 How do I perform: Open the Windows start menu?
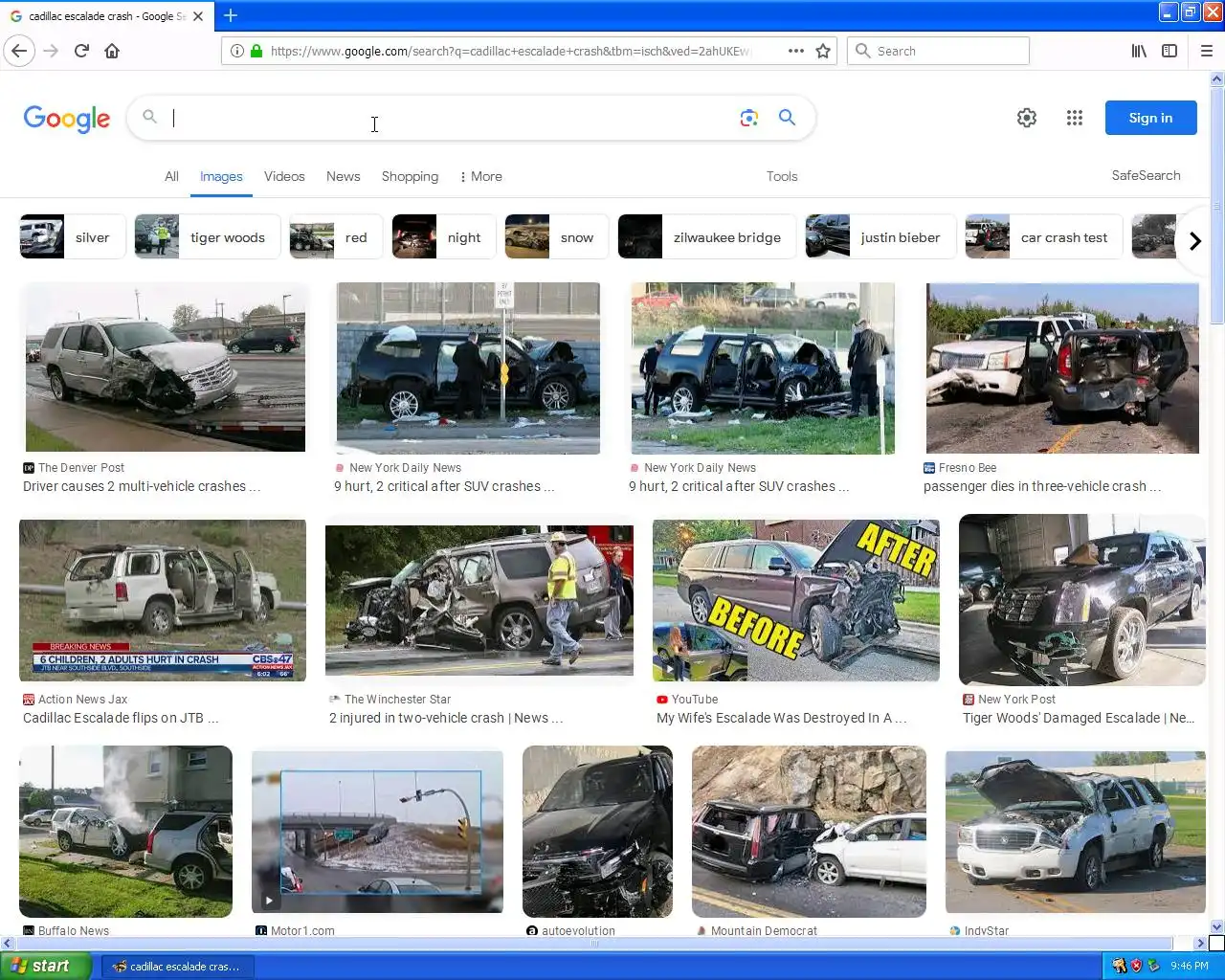[x=46, y=966]
